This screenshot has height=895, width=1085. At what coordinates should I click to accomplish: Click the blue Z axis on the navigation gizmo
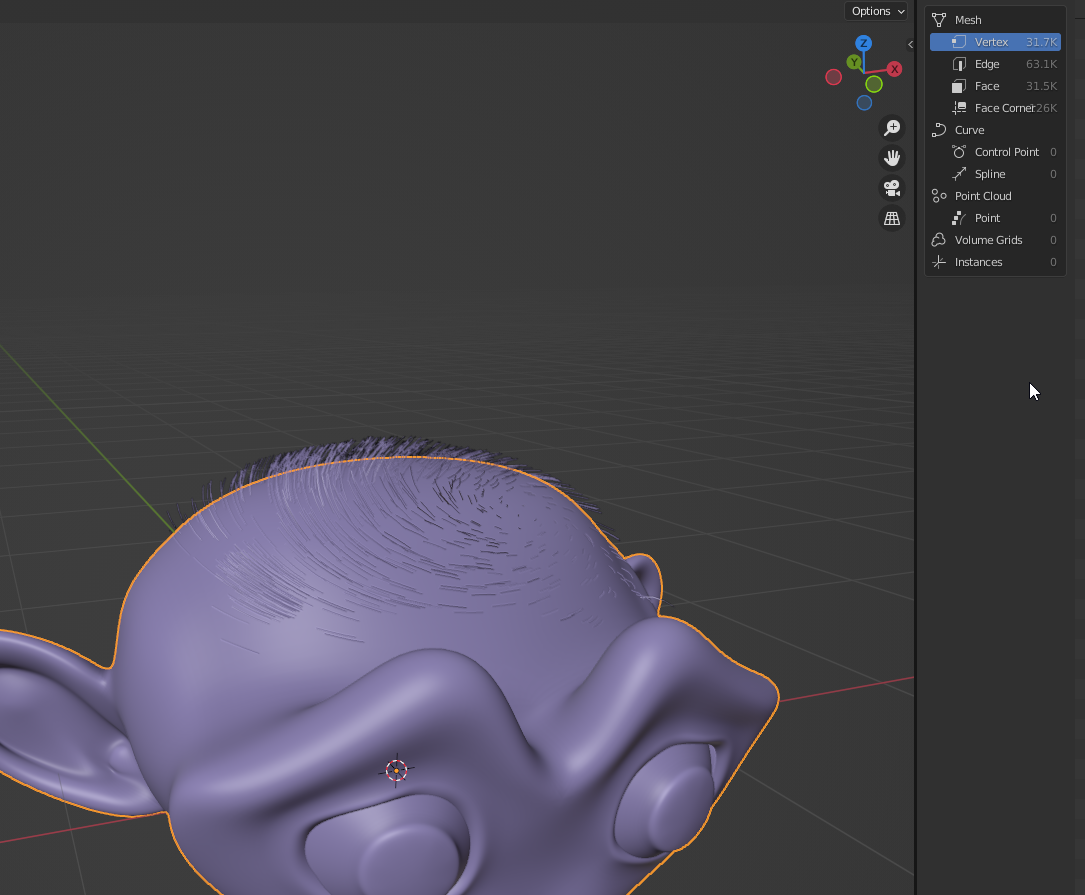(x=864, y=43)
